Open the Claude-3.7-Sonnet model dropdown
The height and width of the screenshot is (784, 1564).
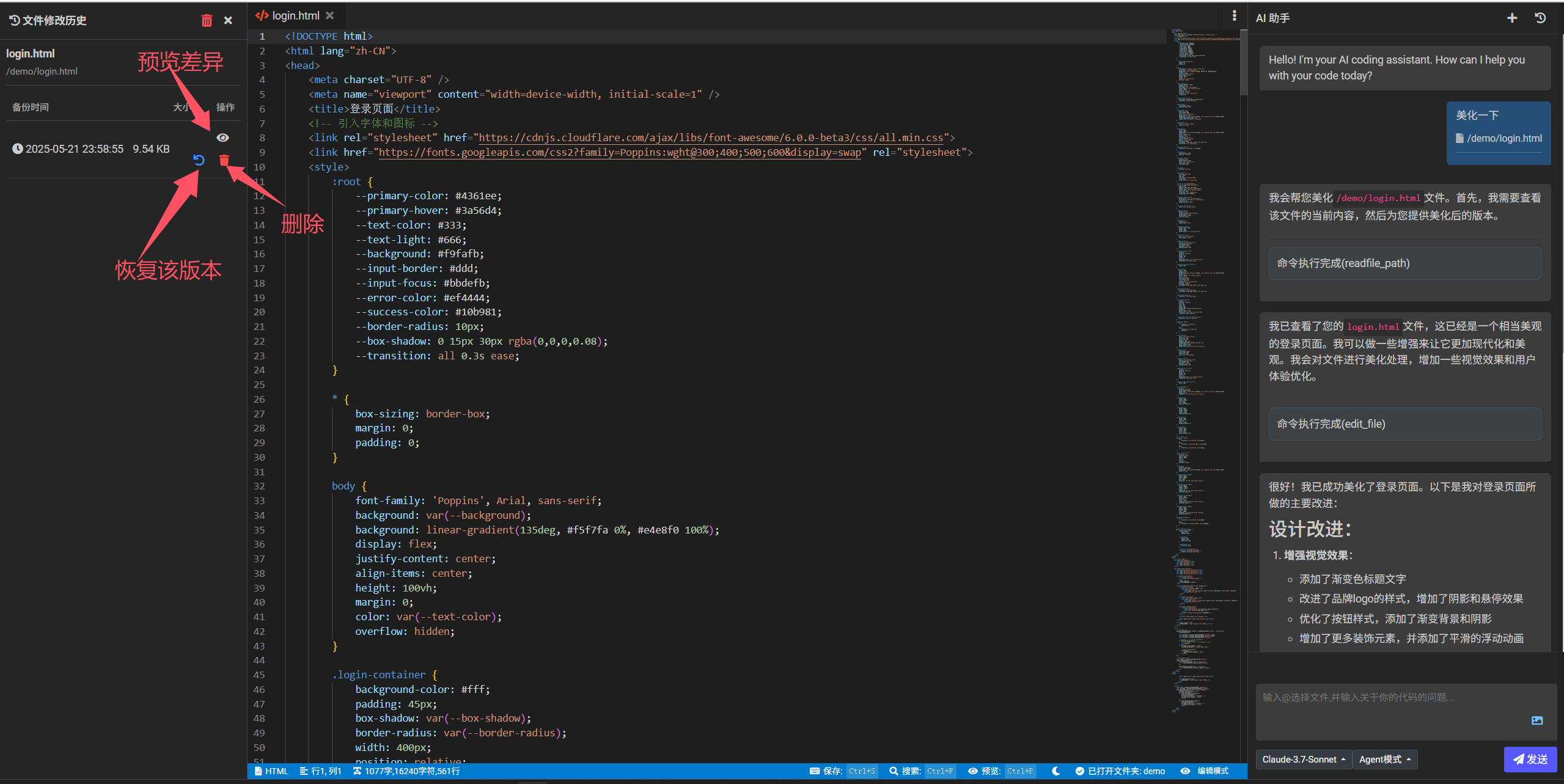[1303, 760]
